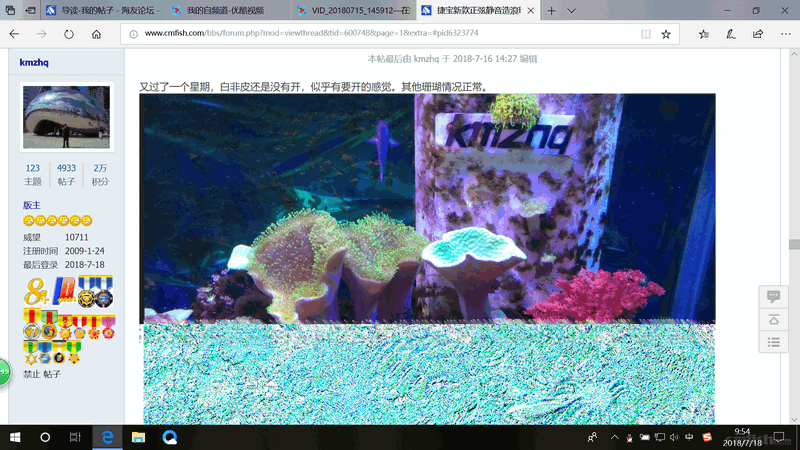Close the active 捷宝新款 tab
800x450 pixels.
[x=531, y=10]
